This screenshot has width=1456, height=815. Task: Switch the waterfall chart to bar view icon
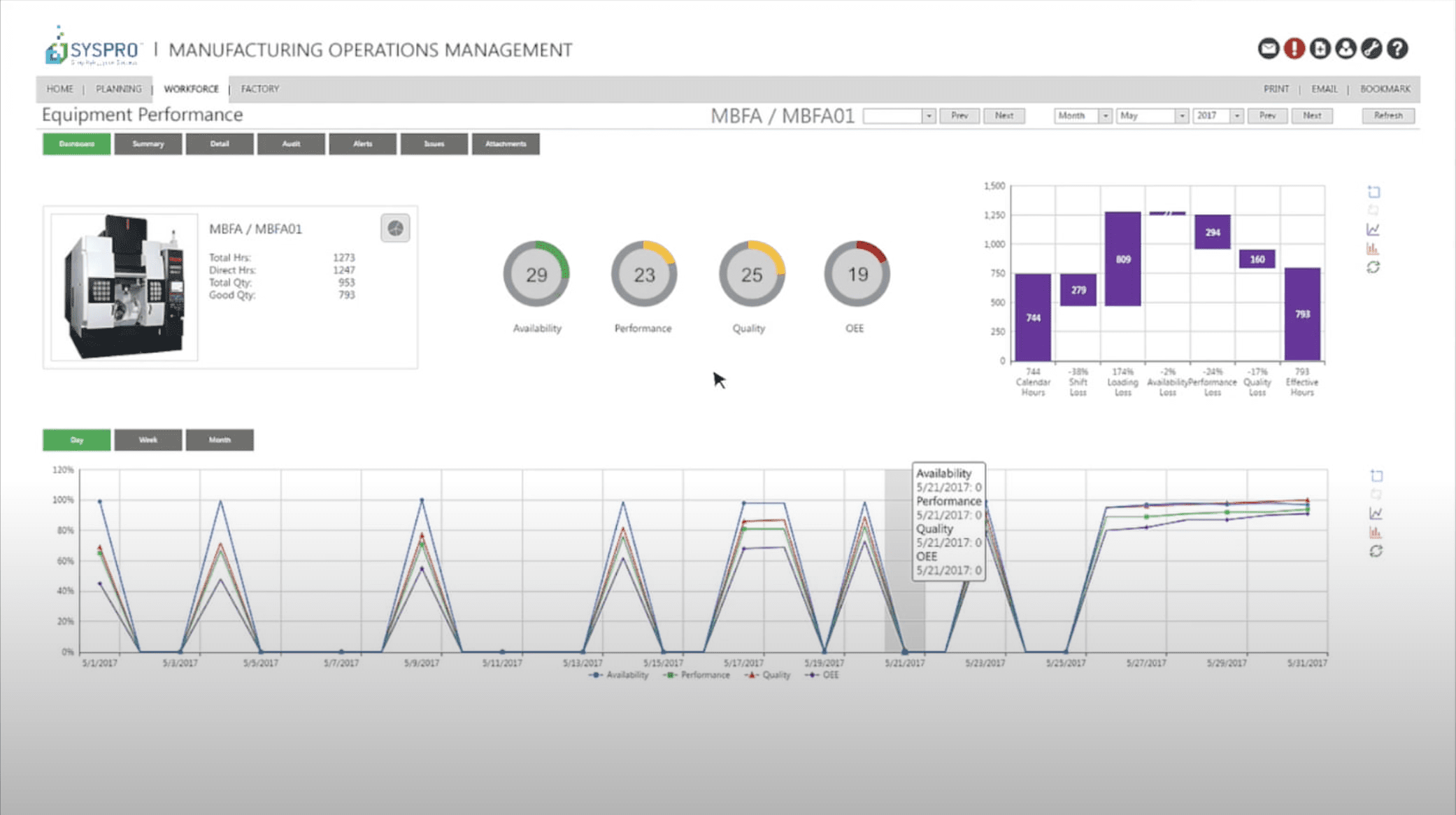(x=1373, y=248)
